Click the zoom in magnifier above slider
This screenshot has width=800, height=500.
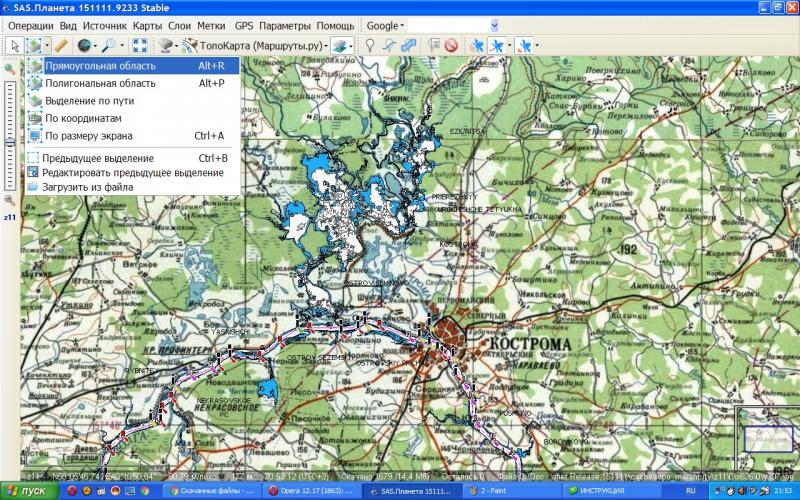tap(9, 69)
